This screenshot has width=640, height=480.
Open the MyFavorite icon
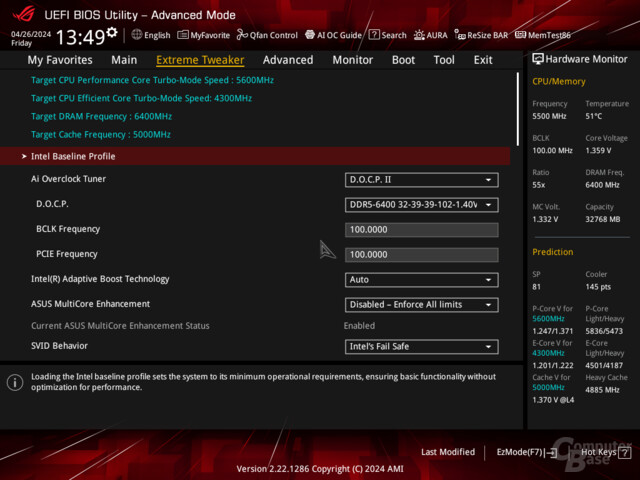coord(182,35)
